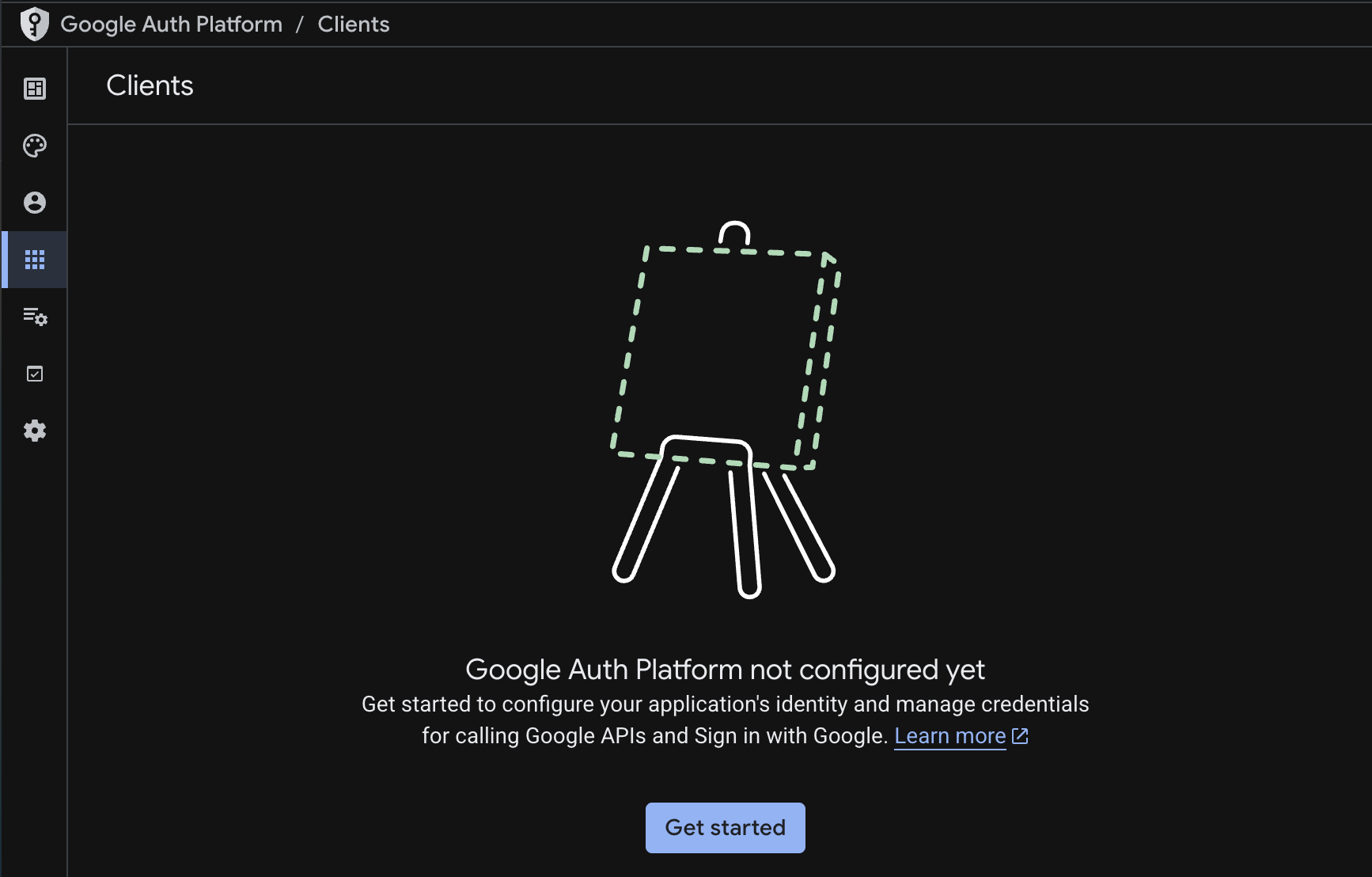
Task: Click the Clients page heading
Action: (x=150, y=85)
